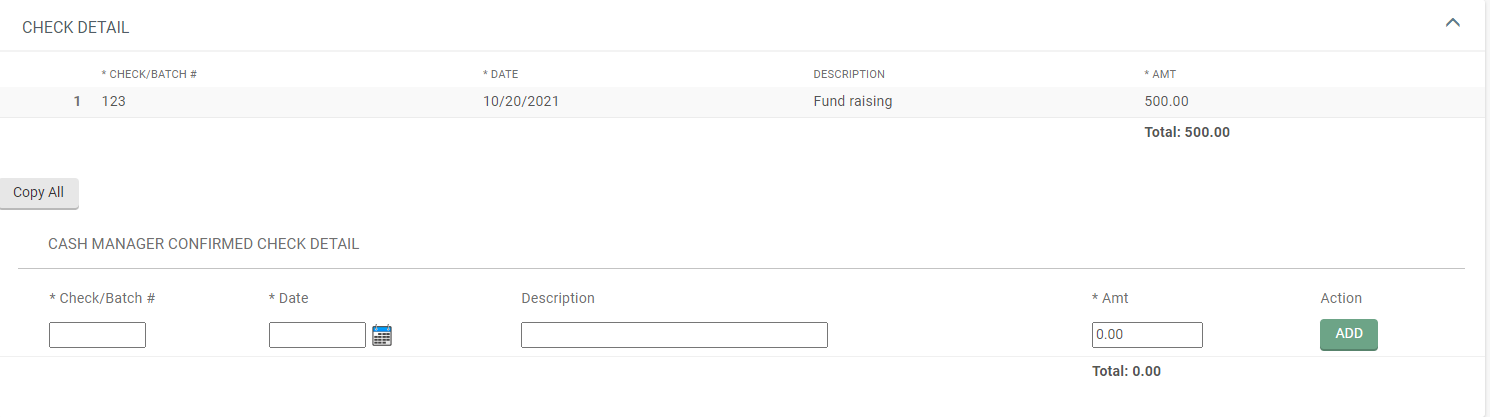Open the calendar date picker icon
This screenshot has height=417, width=1490.
[x=382, y=336]
